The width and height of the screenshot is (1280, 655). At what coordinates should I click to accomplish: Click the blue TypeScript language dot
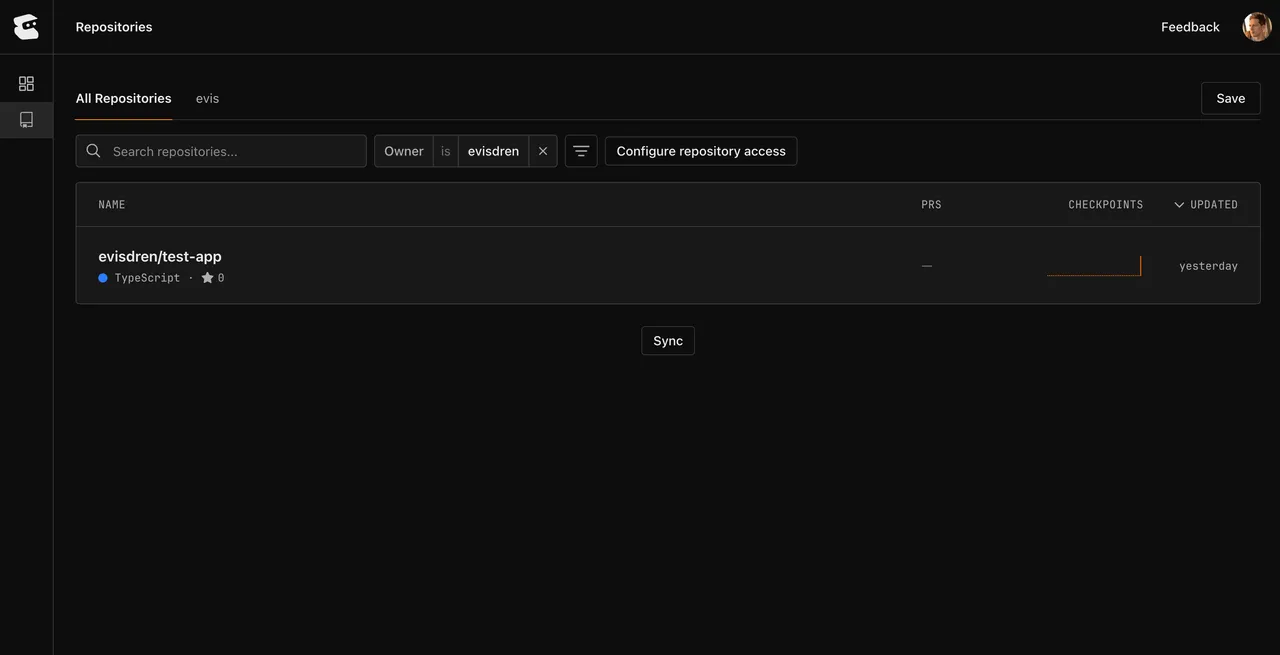(x=103, y=278)
